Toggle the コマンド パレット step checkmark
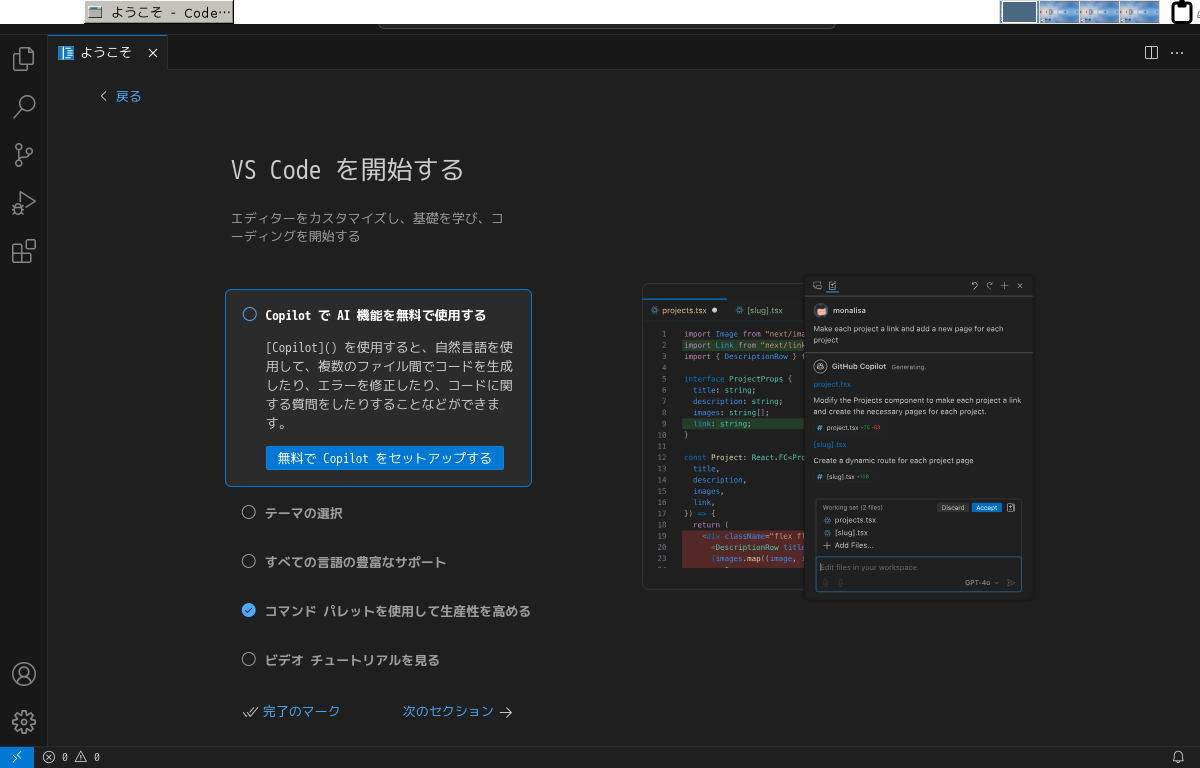Viewport: 1200px width, 768px height. [x=249, y=610]
